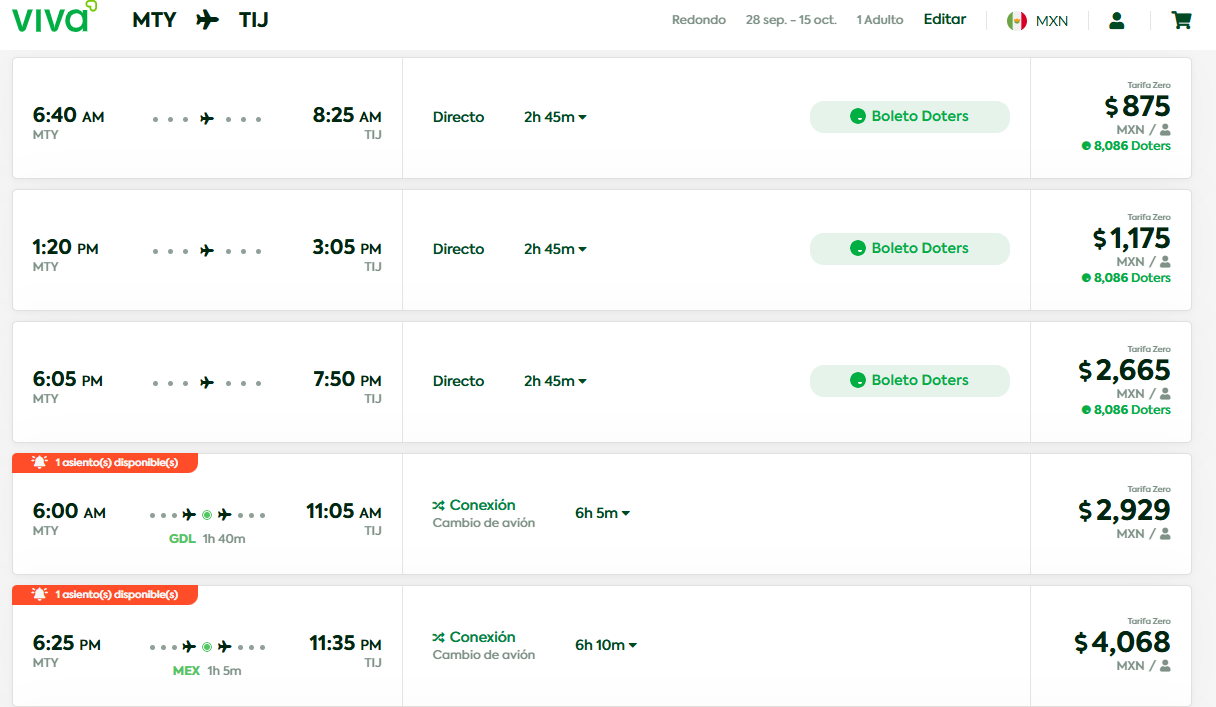Open the MXN currency selector

(x=1051, y=21)
